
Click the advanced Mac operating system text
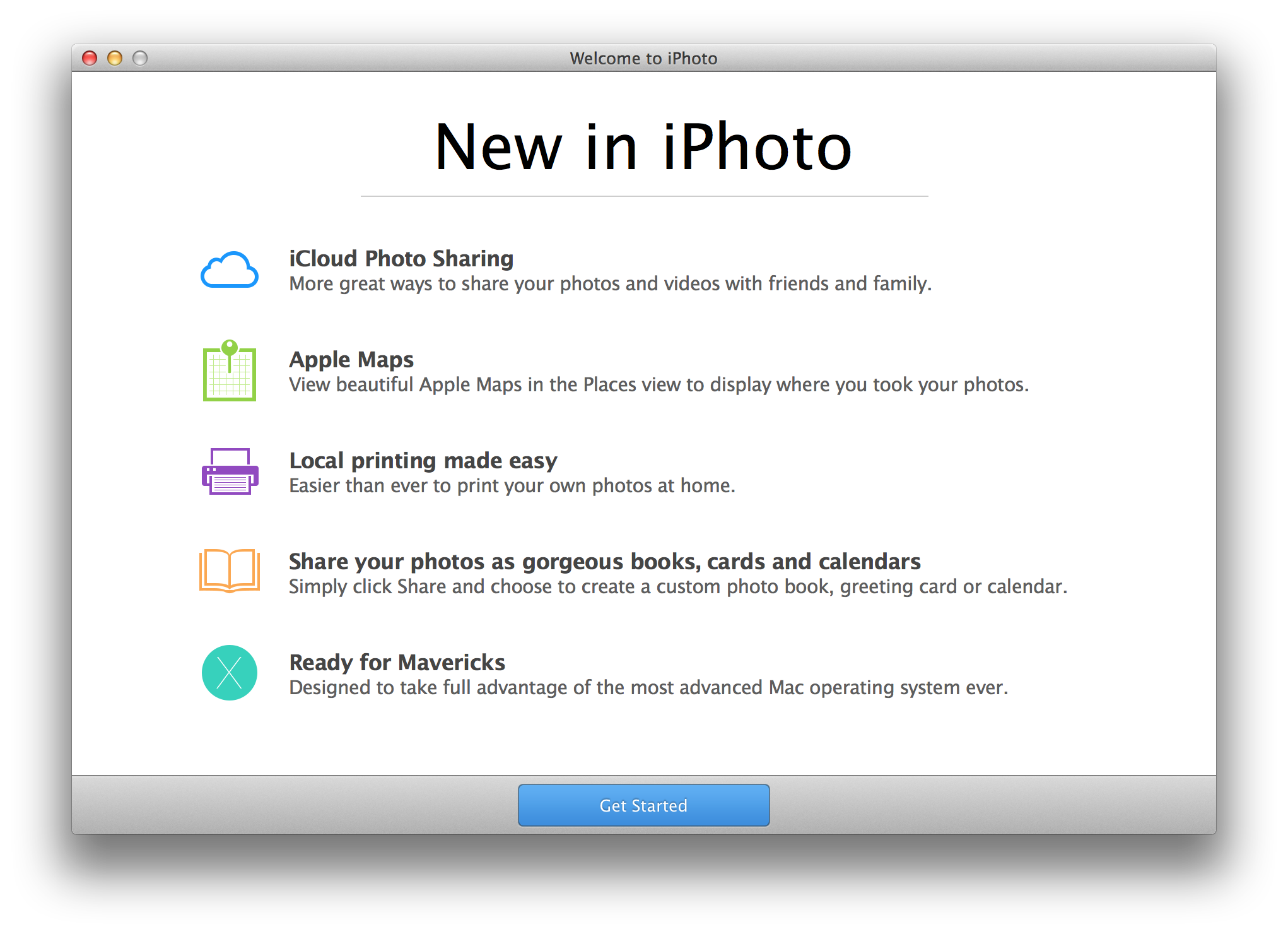pyautogui.click(x=648, y=688)
